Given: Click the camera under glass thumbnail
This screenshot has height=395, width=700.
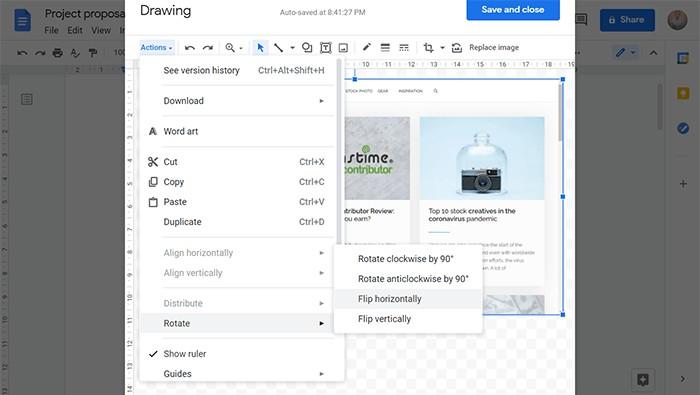Looking at the screenshot, I should tap(482, 158).
